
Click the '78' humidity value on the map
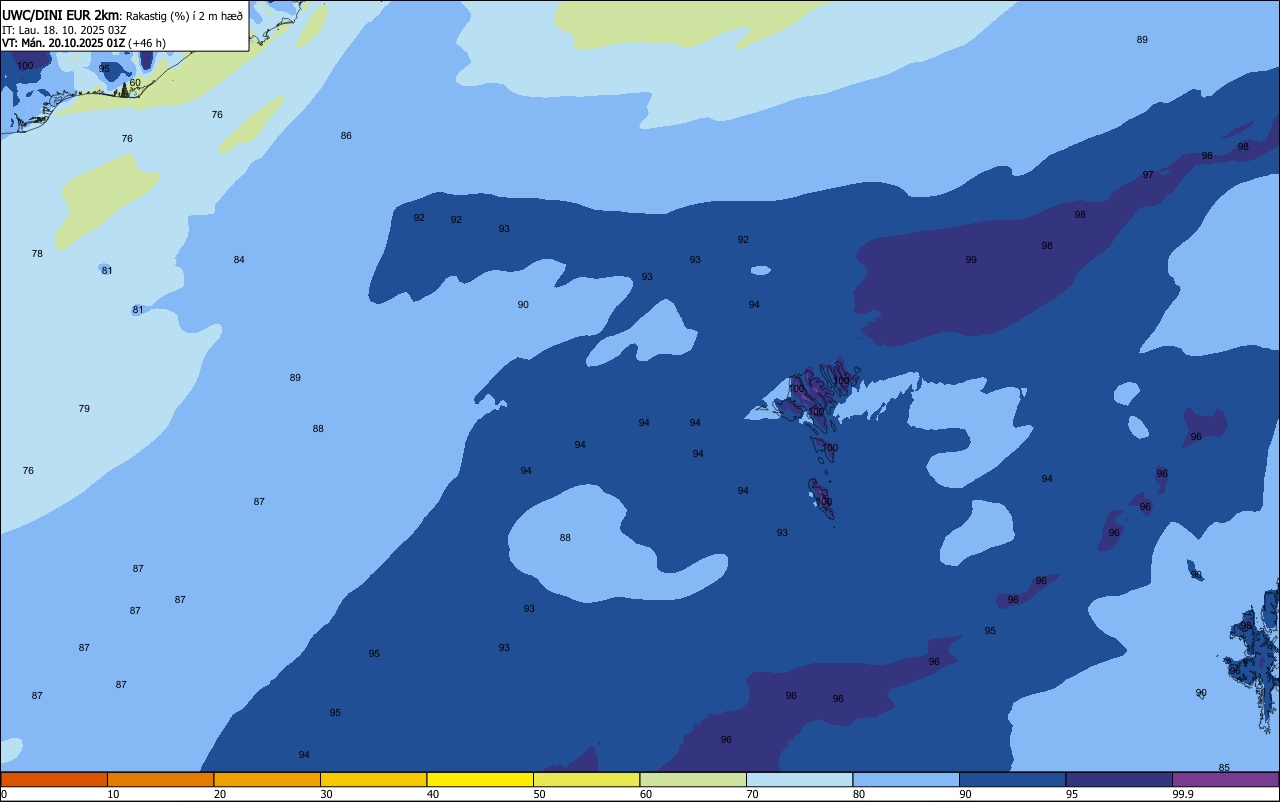tap(37, 254)
